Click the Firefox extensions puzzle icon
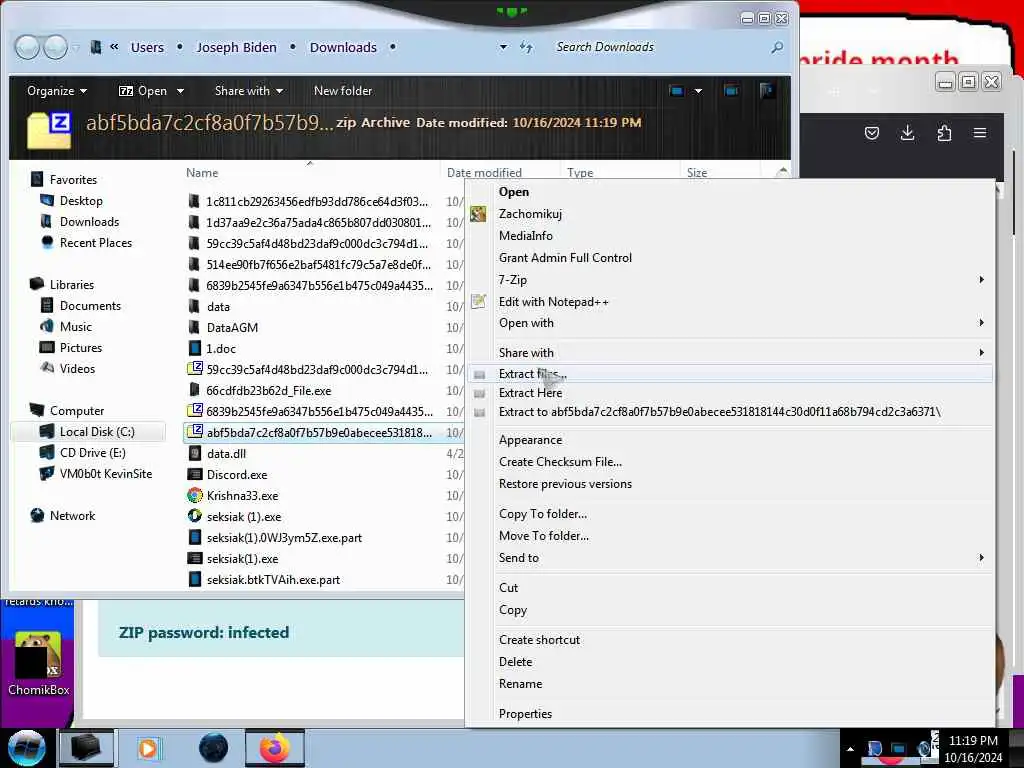The height and width of the screenshot is (768, 1024). [944, 133]
